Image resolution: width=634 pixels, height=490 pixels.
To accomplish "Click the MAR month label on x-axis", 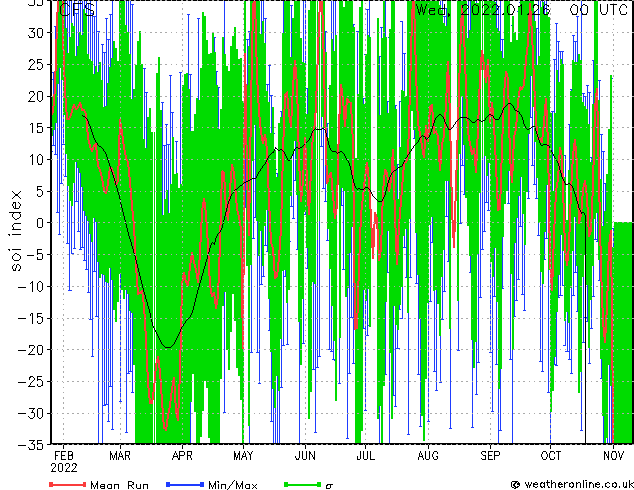I will pyautogui.click(x=120, y=456).
